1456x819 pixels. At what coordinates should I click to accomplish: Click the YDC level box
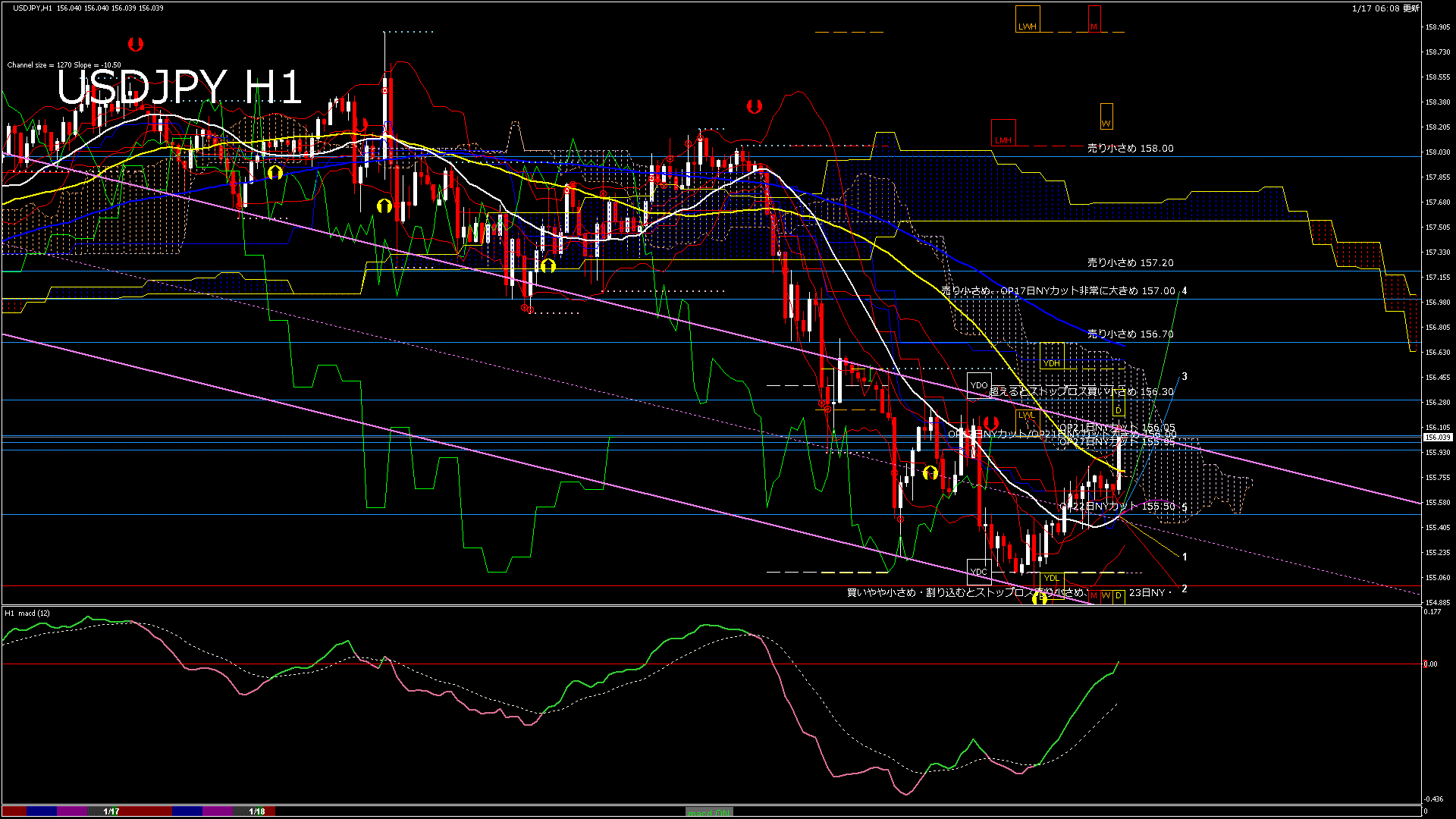[979, 572]
